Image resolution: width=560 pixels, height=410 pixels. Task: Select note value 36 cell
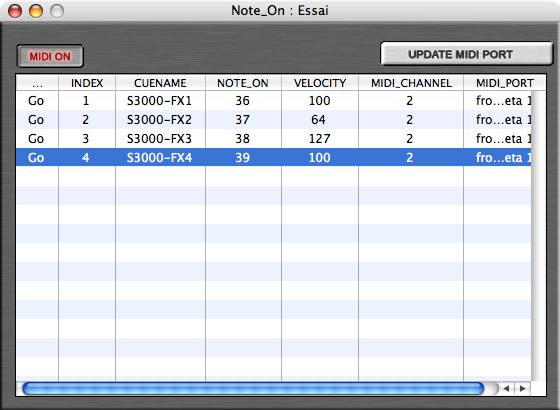tap(243, 101)
